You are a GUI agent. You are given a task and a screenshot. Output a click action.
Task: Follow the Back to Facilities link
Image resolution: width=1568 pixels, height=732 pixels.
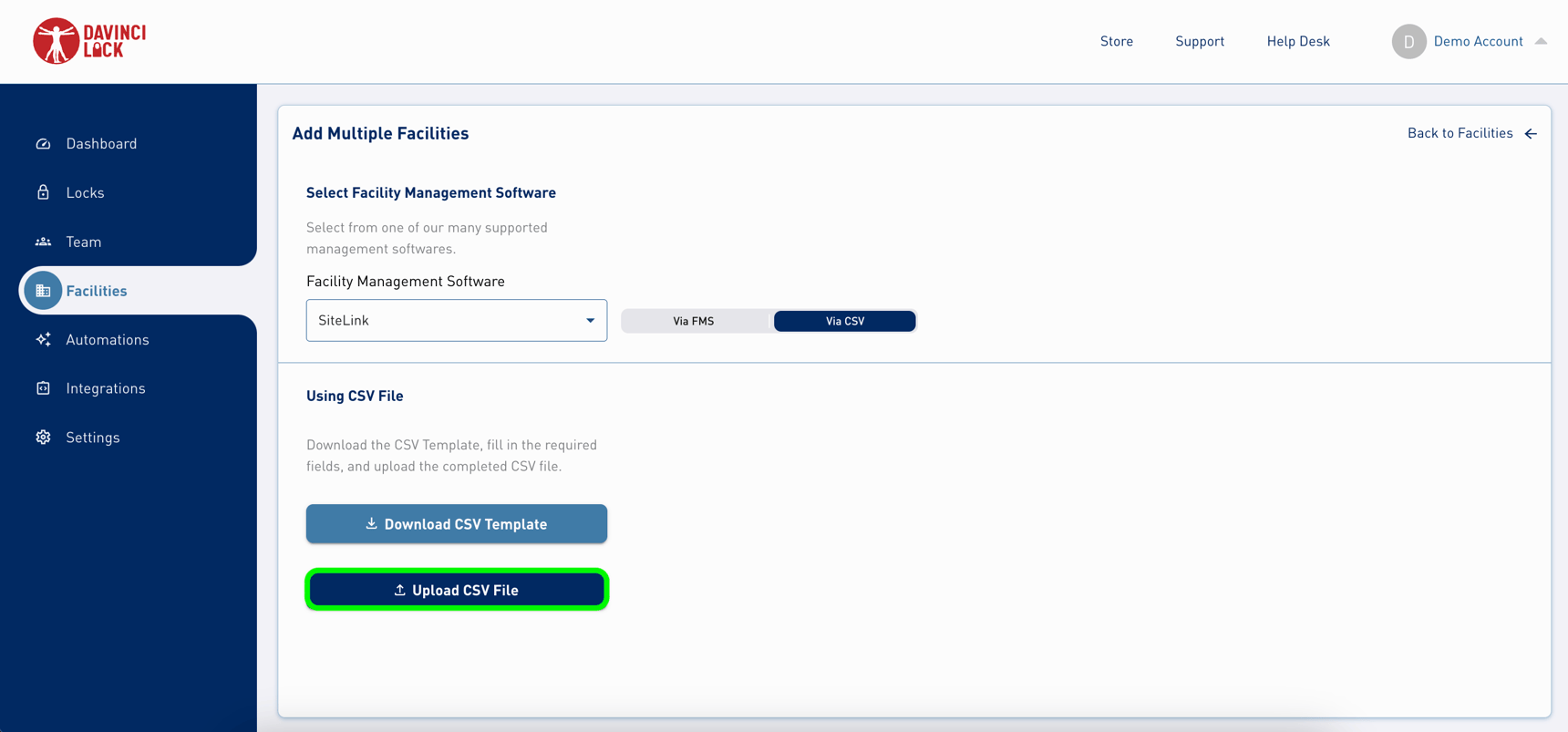1460,133
